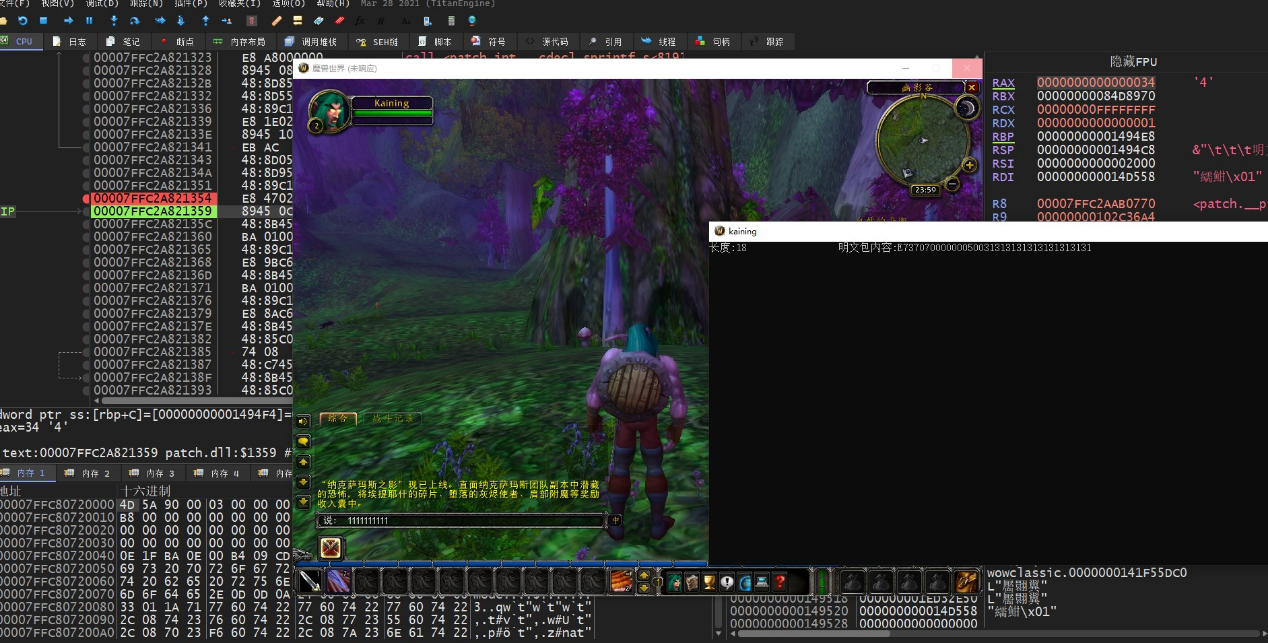Click the chat scroll-to-bottom arrow button
The image size is (1268, 643).
(x=303, y=502)
